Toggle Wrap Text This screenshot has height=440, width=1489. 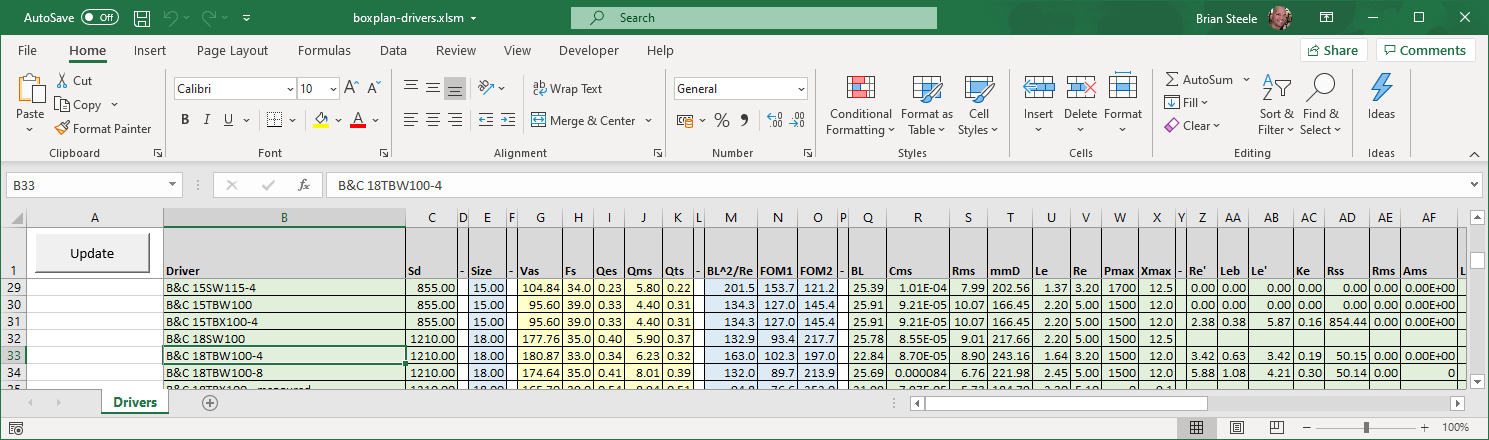(x=567, y=89)
